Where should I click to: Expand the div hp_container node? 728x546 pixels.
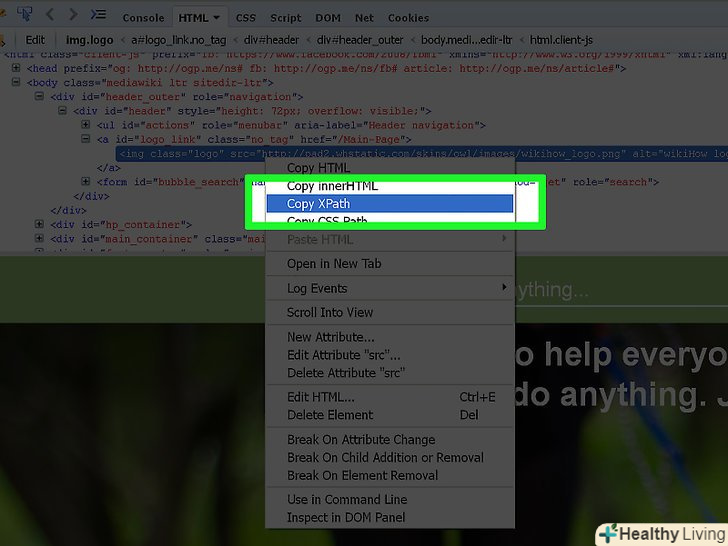click(x=39, y=224)
